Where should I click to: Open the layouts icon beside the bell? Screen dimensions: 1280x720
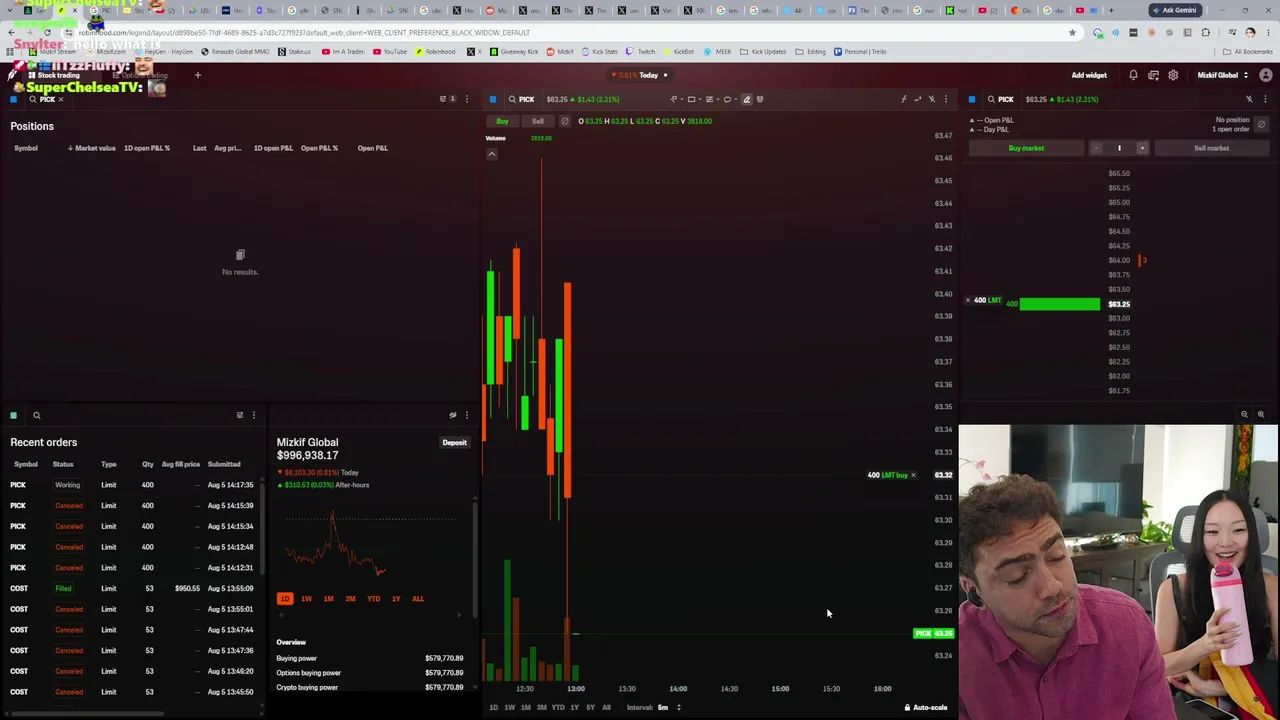point(1153,75)
